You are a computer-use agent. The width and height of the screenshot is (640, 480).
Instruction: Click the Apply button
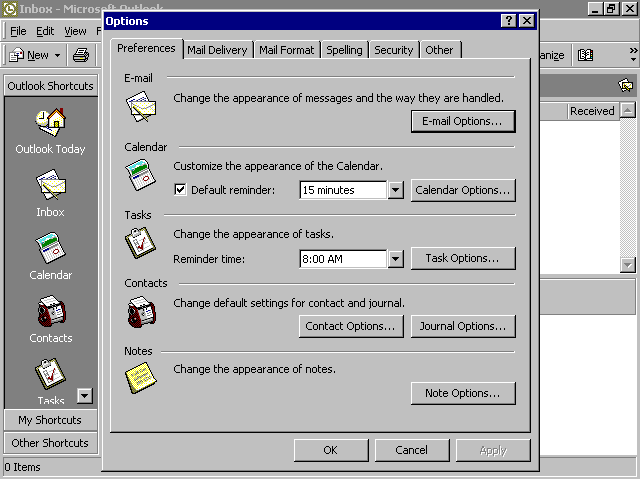[493, 450]
